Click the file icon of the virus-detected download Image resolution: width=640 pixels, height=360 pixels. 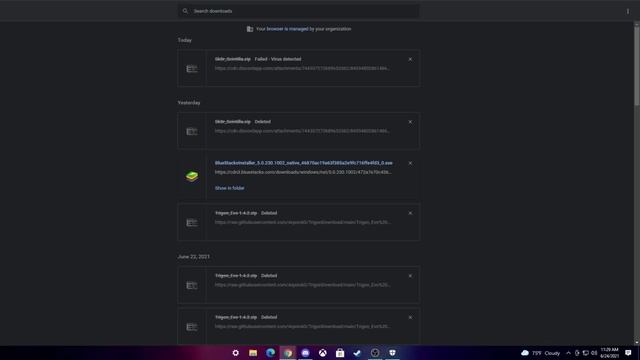[192, 69]
